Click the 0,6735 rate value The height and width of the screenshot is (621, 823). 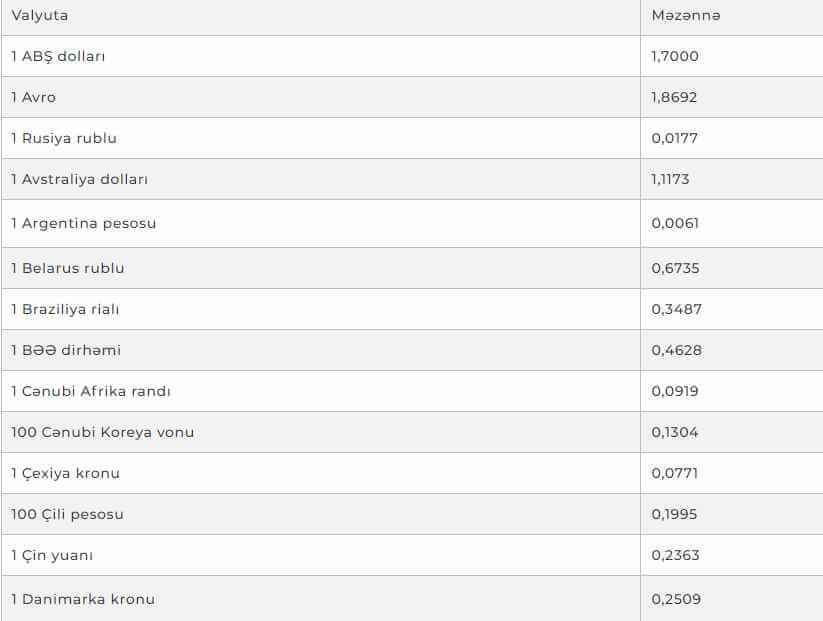[x=675, y=268]
